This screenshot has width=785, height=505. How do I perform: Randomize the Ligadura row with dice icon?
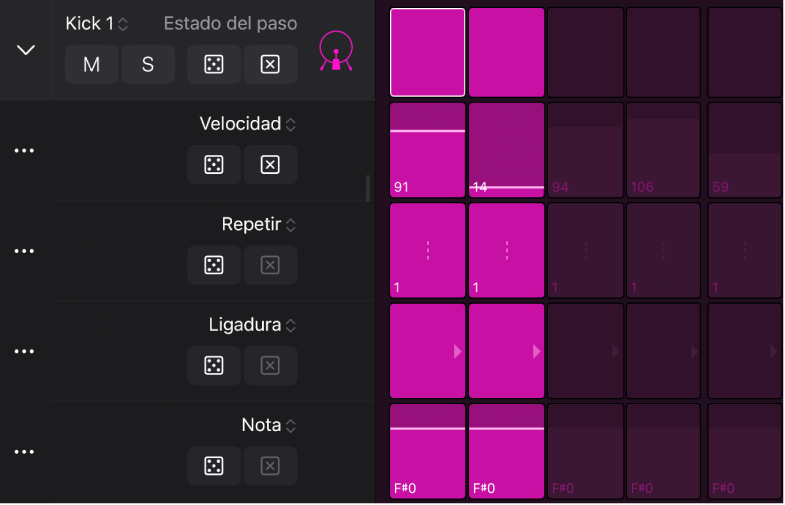click(213, 366)
